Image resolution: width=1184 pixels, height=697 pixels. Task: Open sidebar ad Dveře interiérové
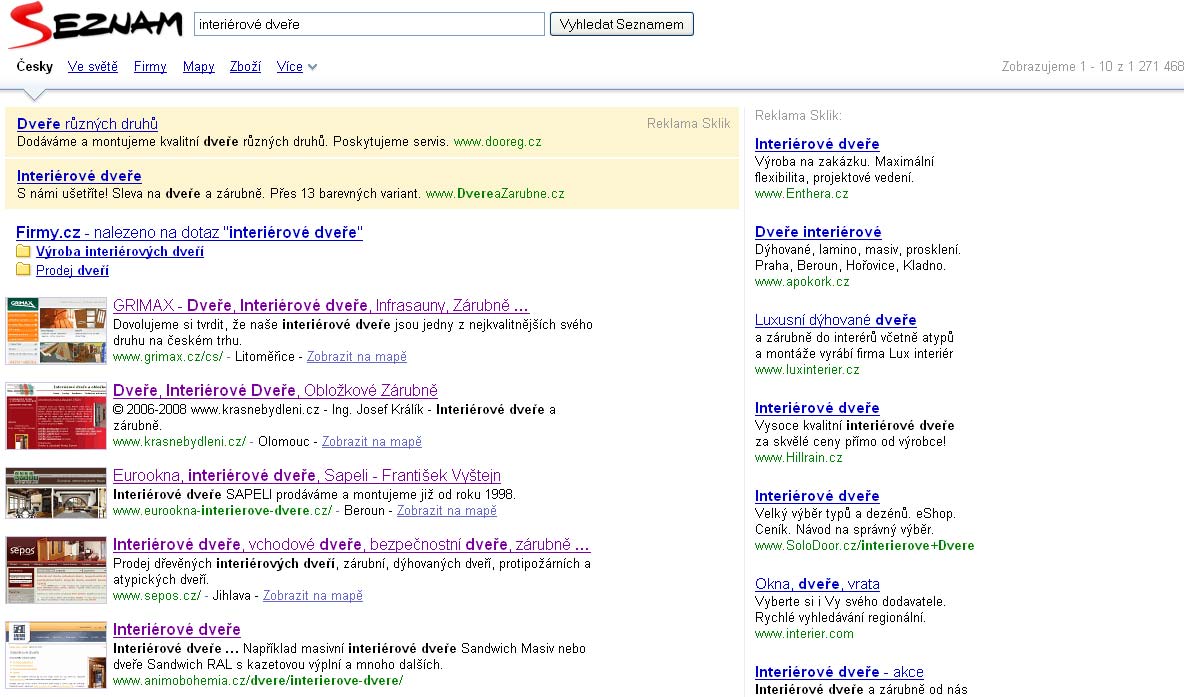click(818, 233)
